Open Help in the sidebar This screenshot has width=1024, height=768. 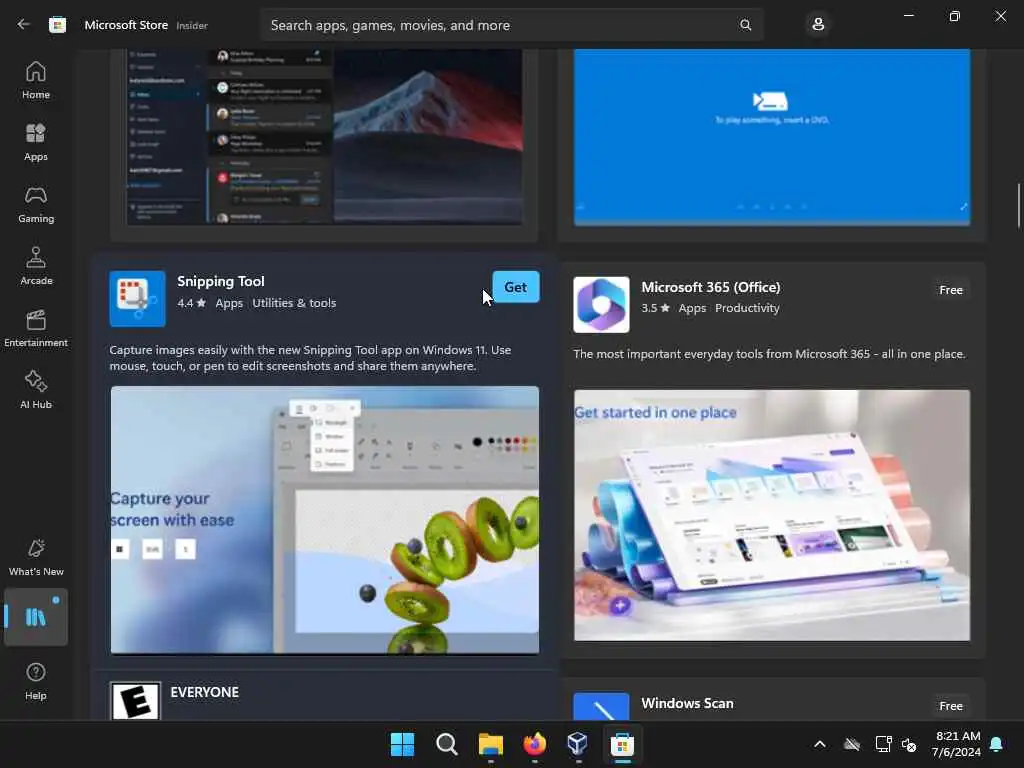point(36,681)
